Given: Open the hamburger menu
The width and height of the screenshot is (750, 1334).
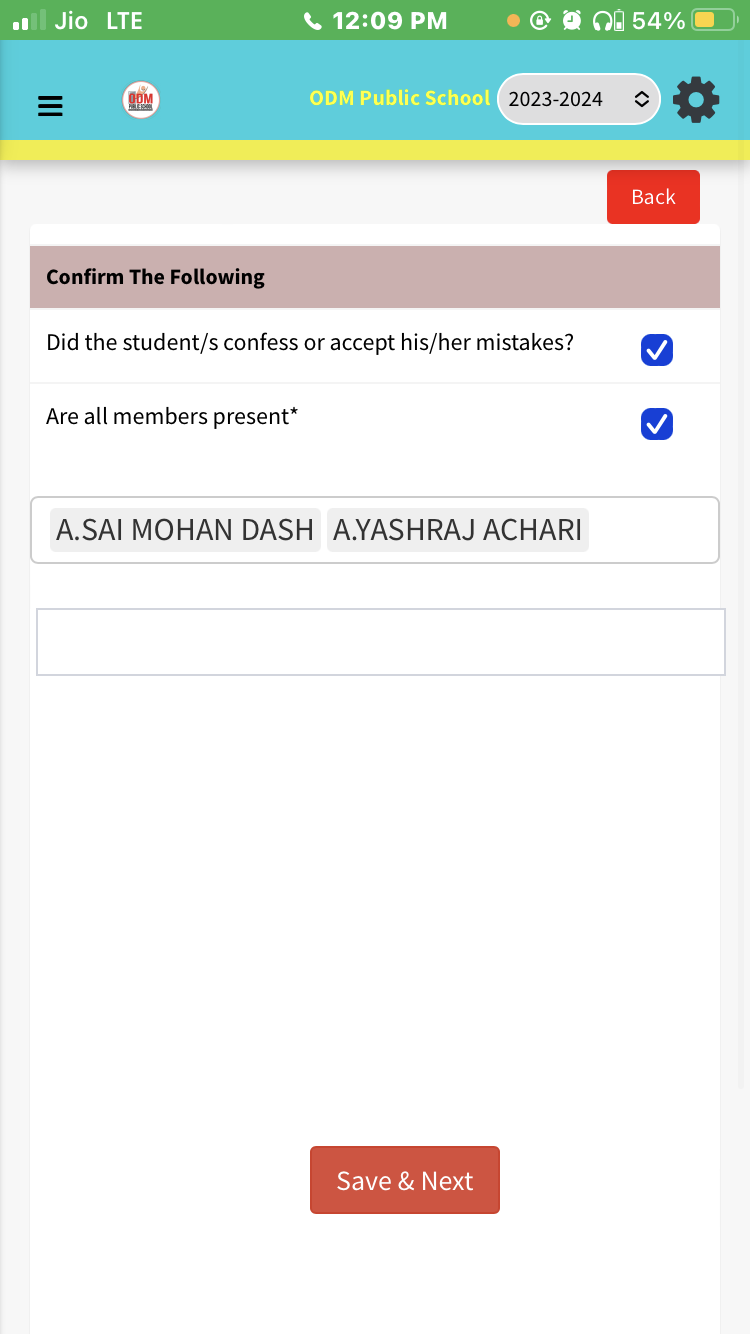Looking at the screenshot, I should [50, 105].
